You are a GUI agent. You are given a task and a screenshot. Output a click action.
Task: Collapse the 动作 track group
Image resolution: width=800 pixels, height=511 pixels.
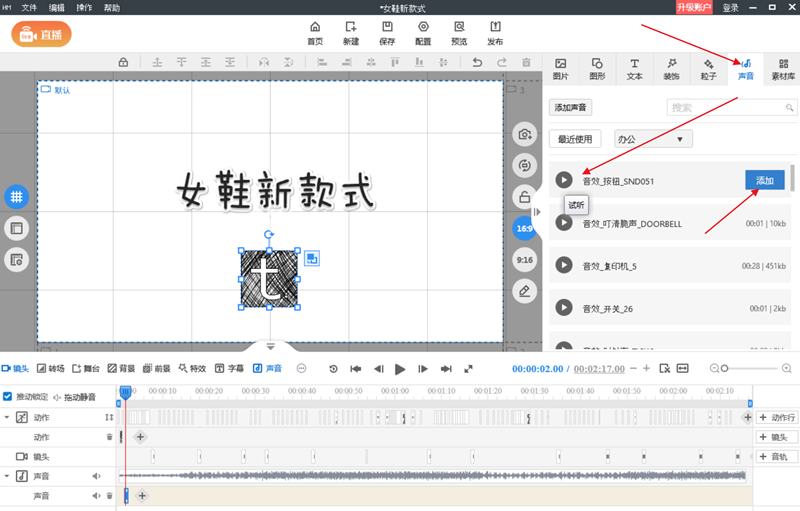(7, 417)
